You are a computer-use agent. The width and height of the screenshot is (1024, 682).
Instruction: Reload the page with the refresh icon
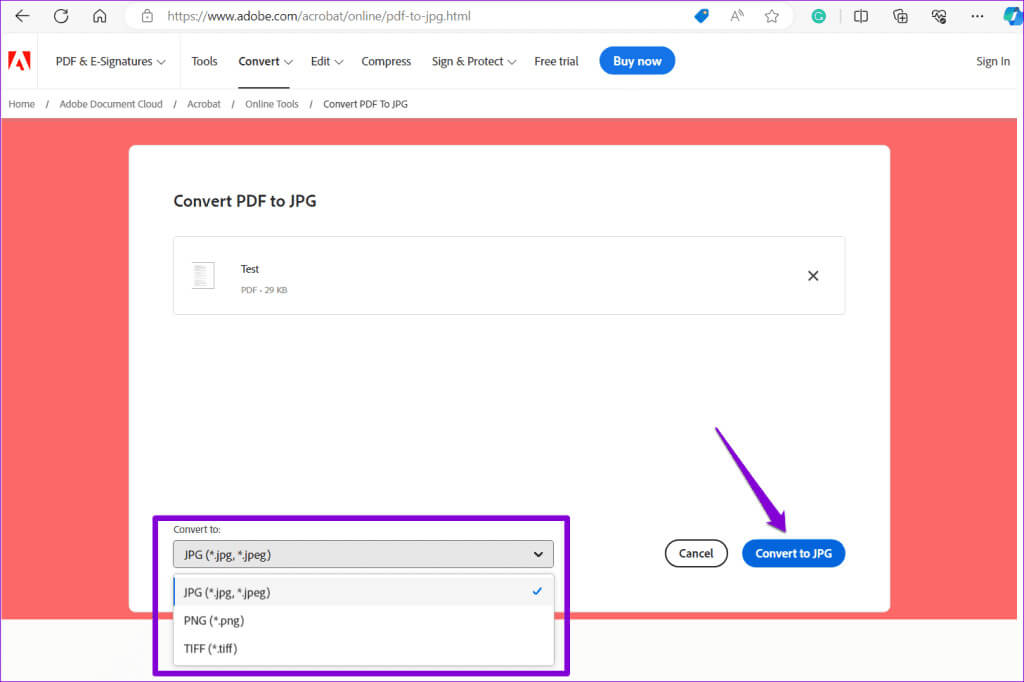tap(61, 16)
